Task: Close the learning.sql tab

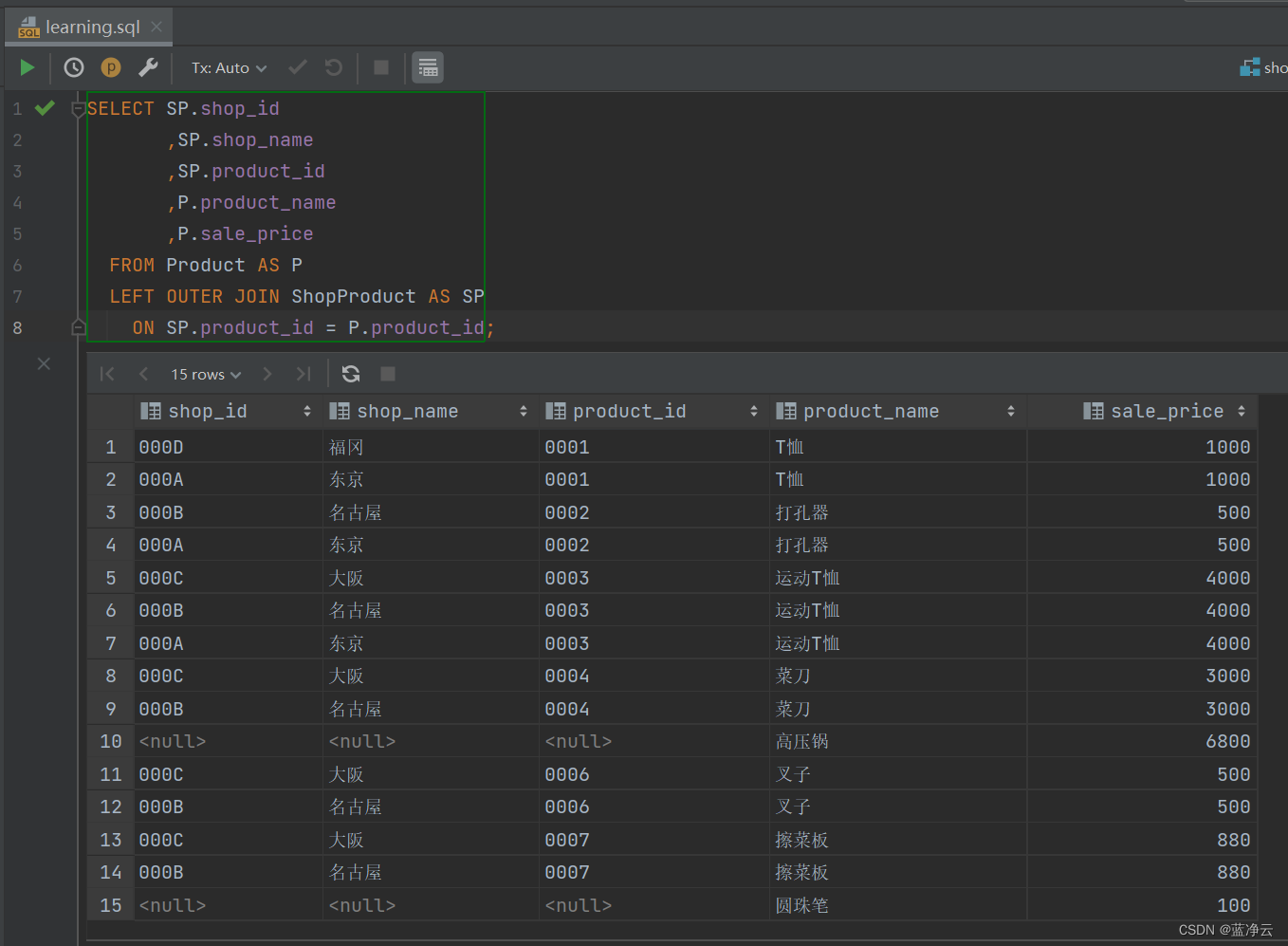Action: [156, 27]
